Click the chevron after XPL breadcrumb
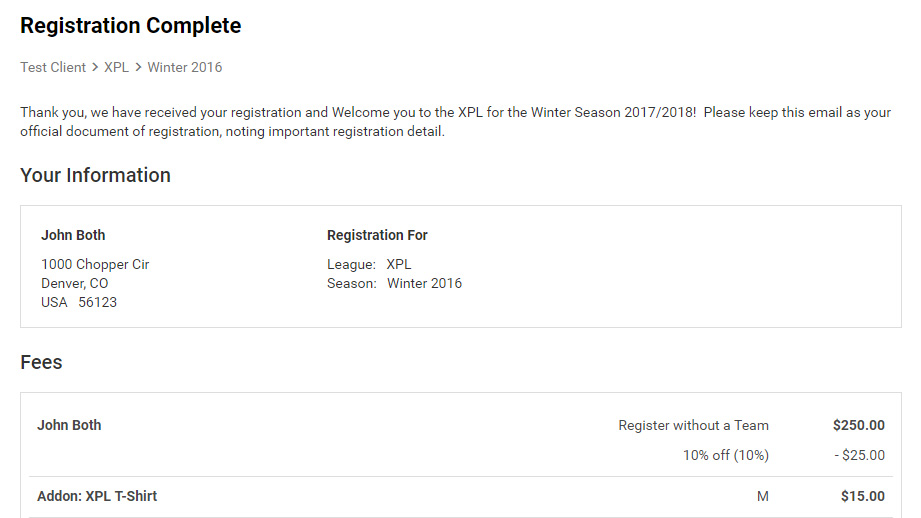The height and width of the screenshot is (518, 921). click(138, 68)
